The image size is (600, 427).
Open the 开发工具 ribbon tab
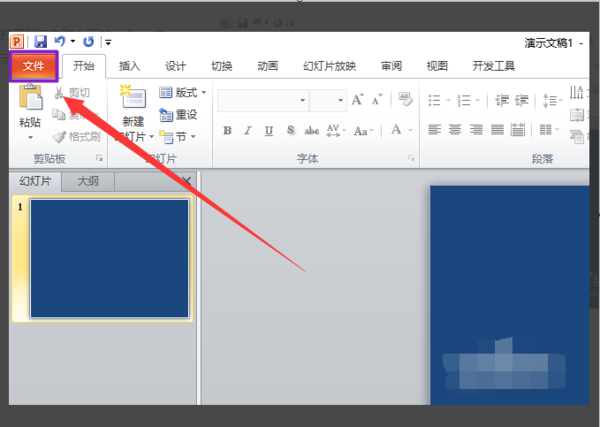[x=494, y=66]
